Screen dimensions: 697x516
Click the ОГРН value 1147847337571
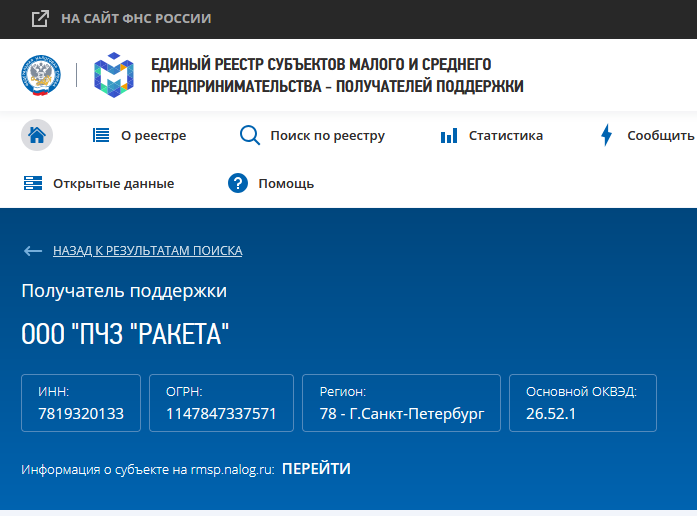221,414
